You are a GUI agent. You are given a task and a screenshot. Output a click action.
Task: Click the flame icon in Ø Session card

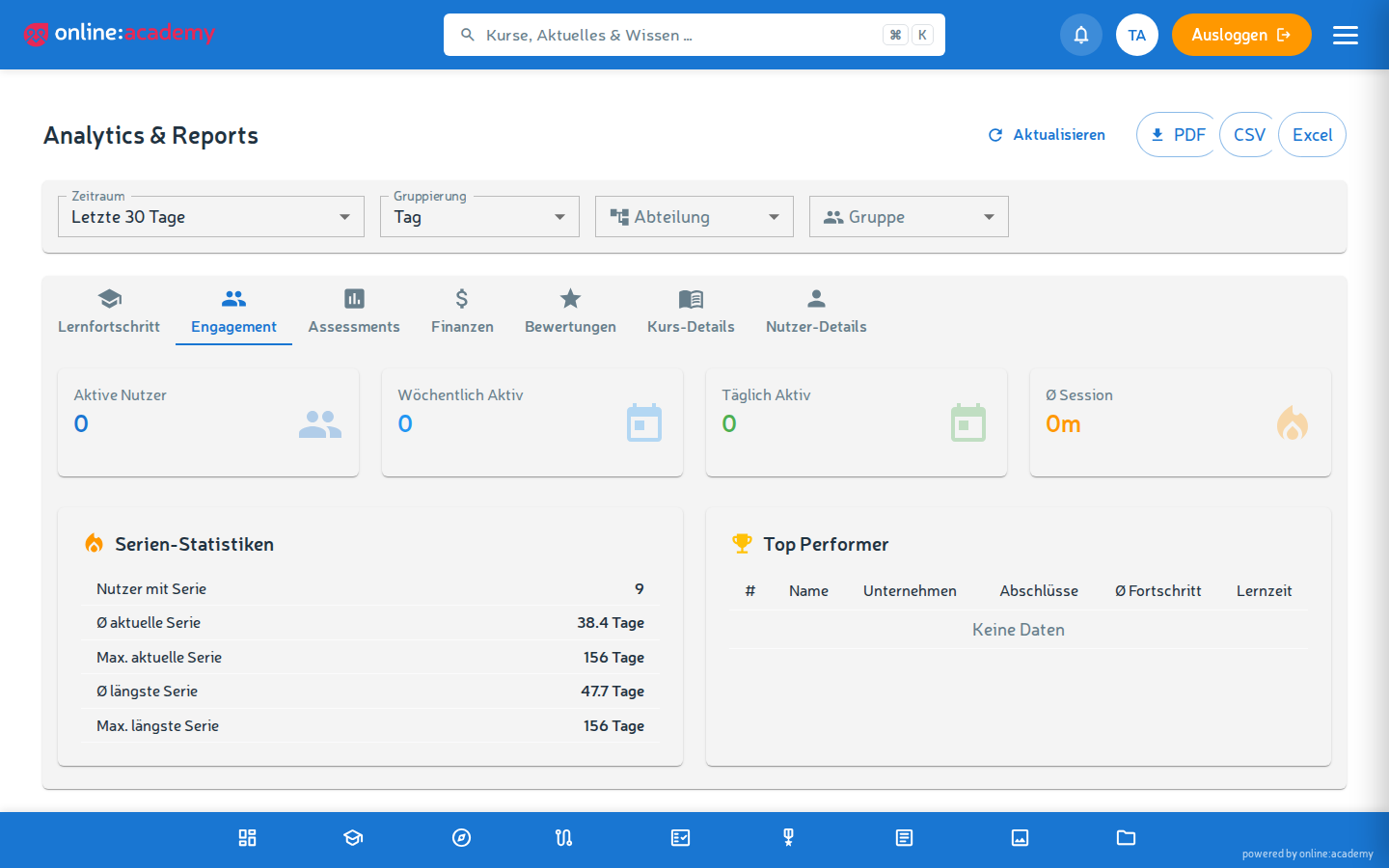[x=1293, y=422]
